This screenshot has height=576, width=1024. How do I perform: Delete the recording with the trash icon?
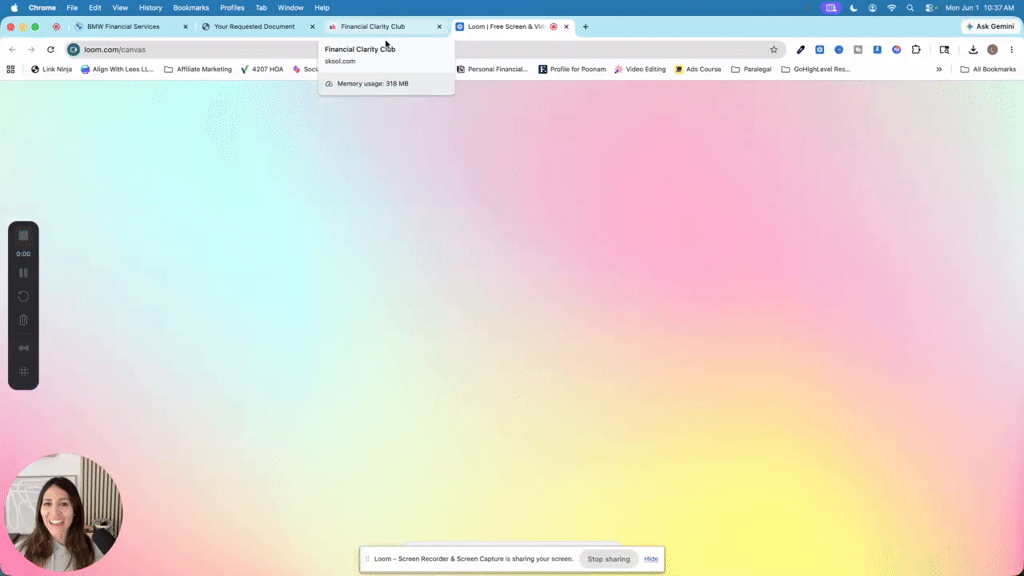[x=24, y=320]
